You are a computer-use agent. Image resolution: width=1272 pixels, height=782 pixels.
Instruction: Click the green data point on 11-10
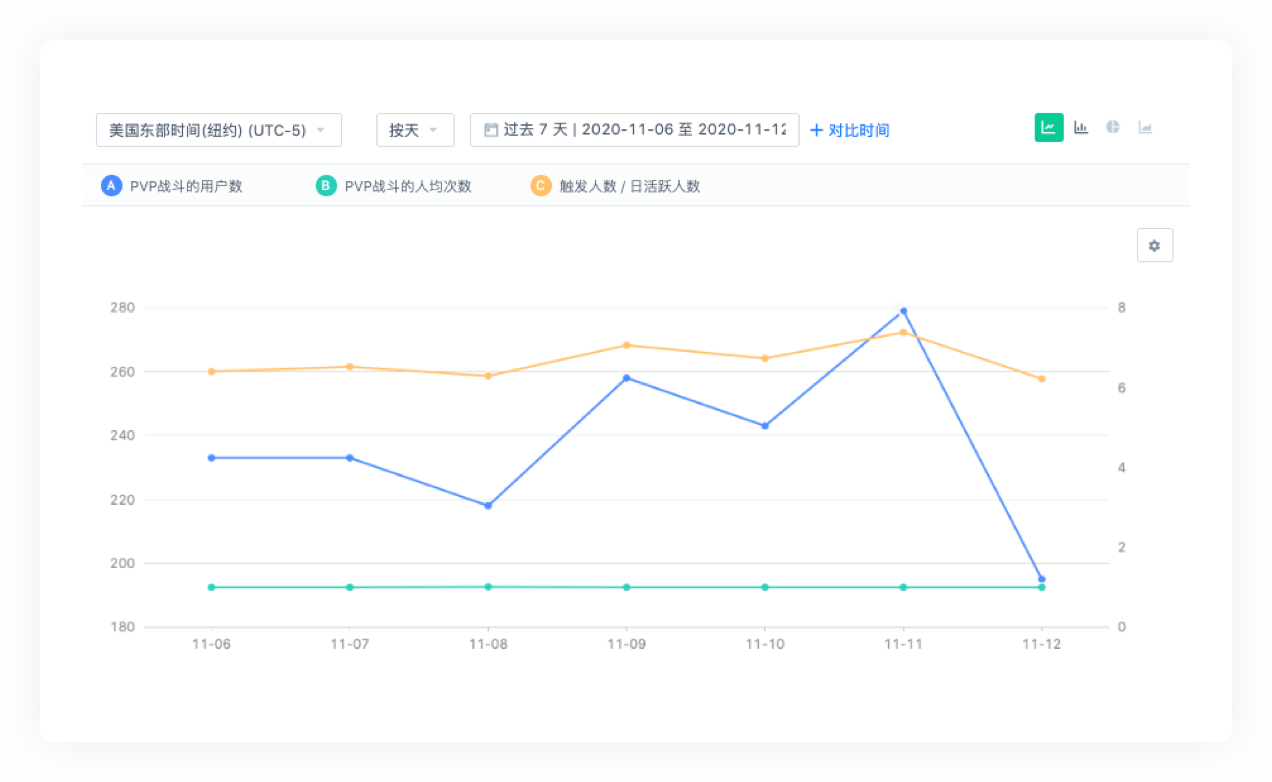[765, 587]
